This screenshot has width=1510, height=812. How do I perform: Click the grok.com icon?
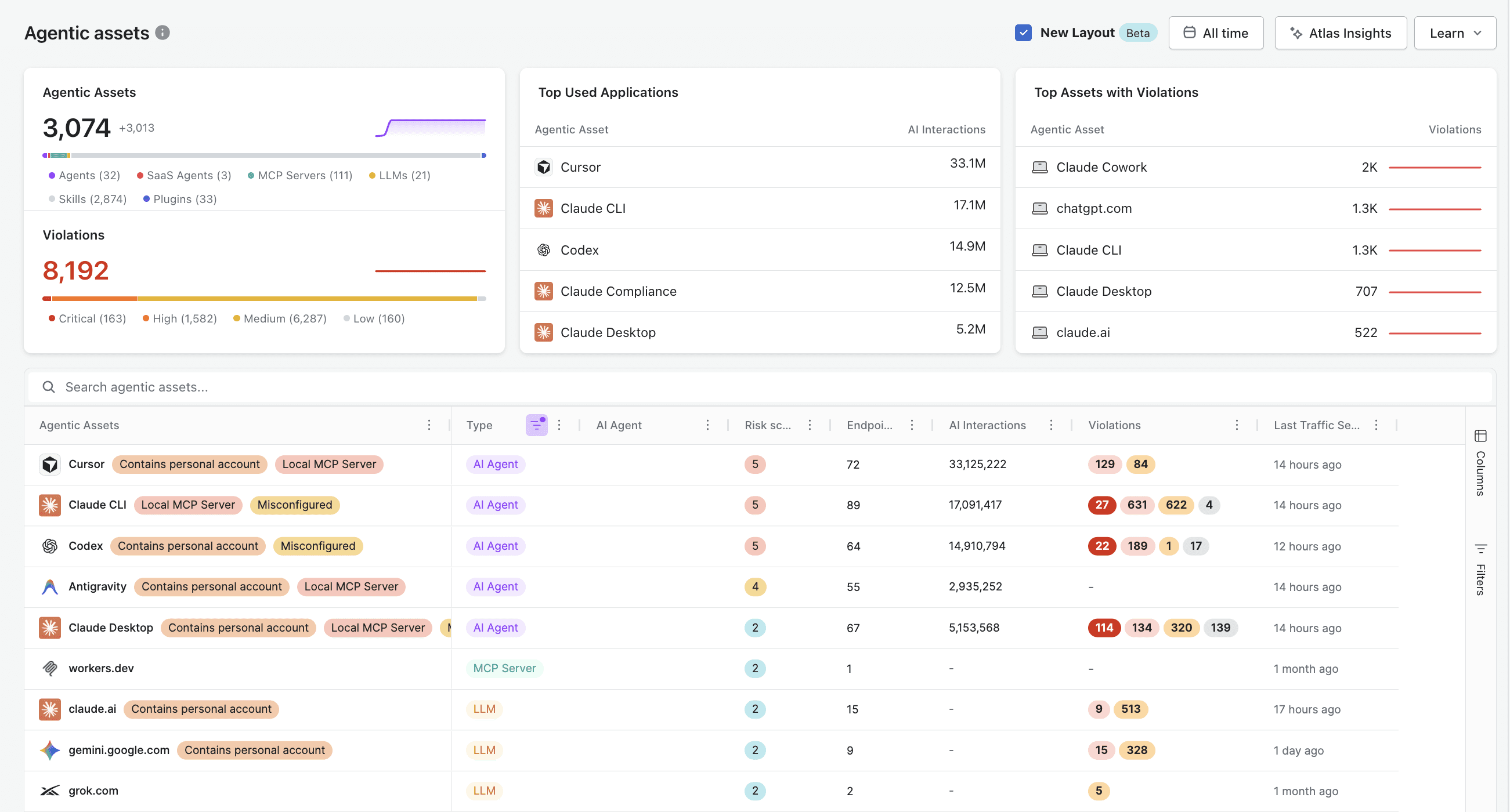click(50, 791)
